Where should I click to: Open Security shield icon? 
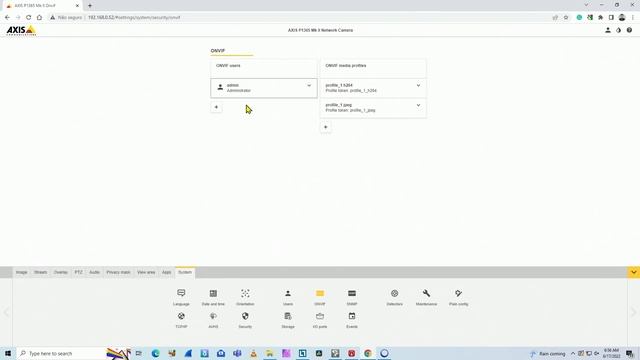click(245, 320)
